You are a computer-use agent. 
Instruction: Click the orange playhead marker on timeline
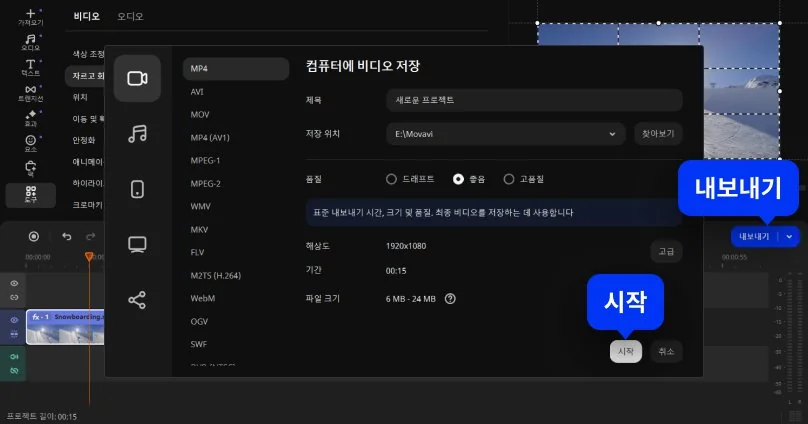(x=89, y=256)
